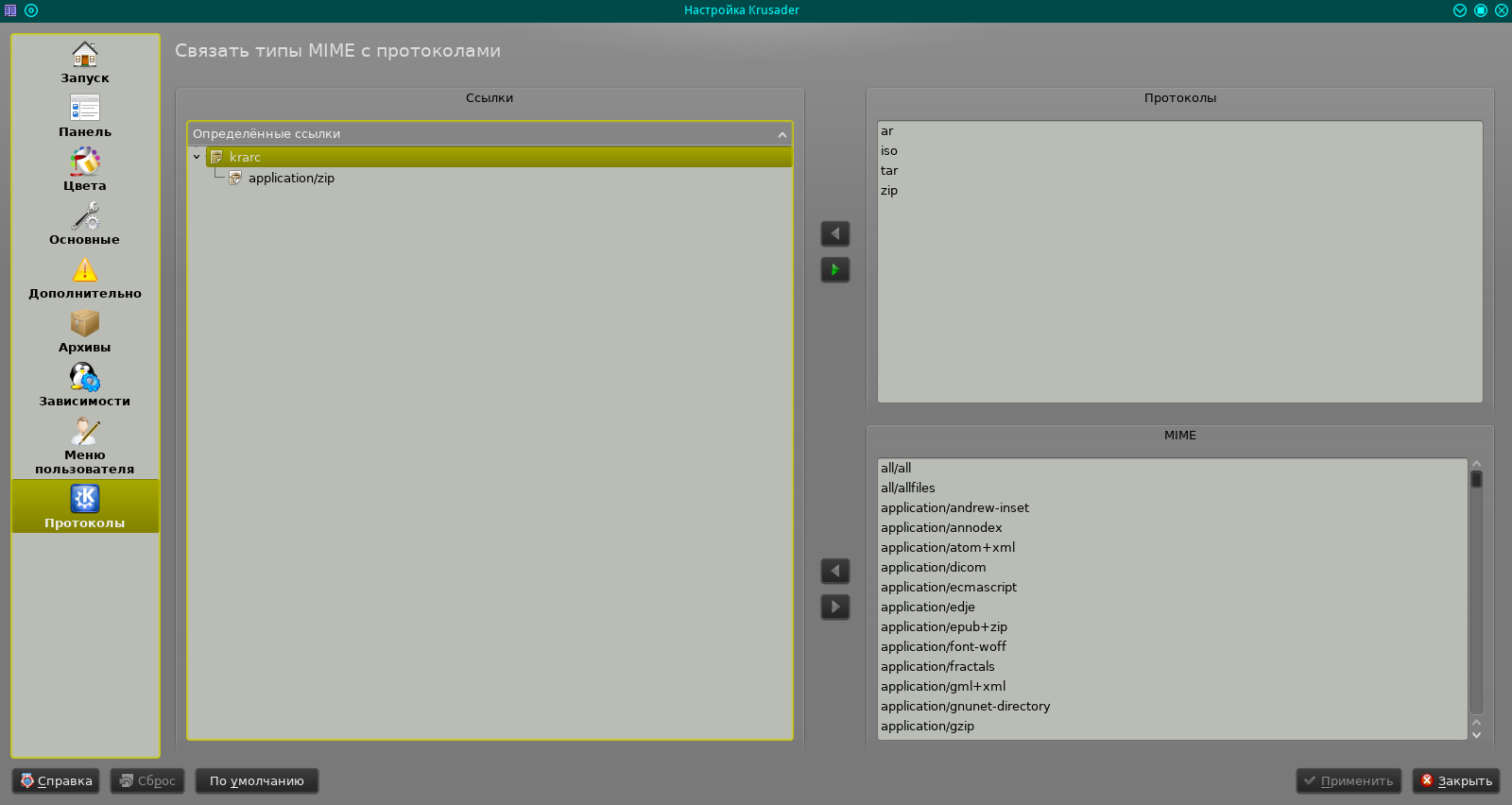Open the Запуск settings page

tap(85, 62)
